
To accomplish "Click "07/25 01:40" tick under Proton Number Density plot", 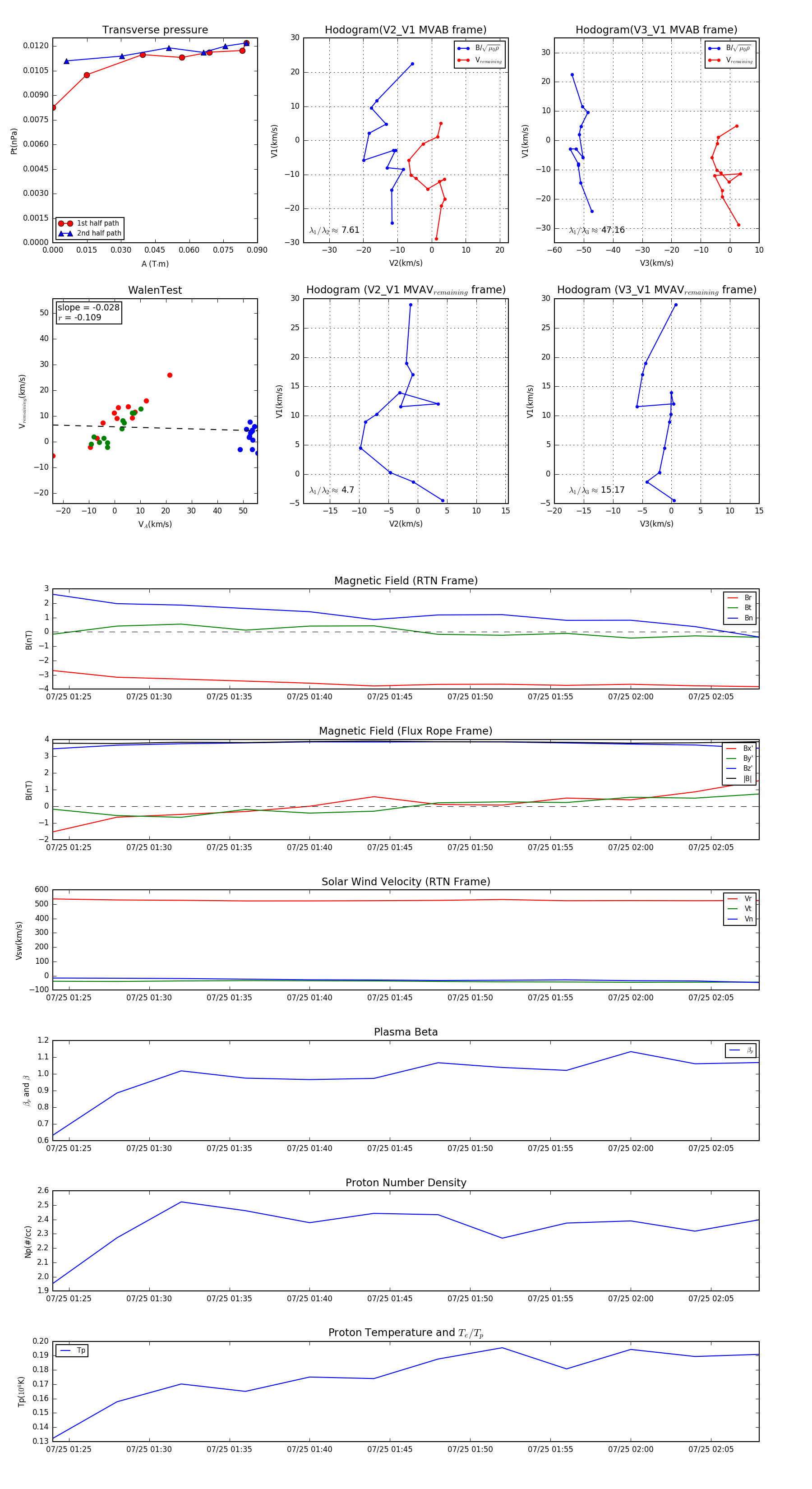I will [310, 1299].
